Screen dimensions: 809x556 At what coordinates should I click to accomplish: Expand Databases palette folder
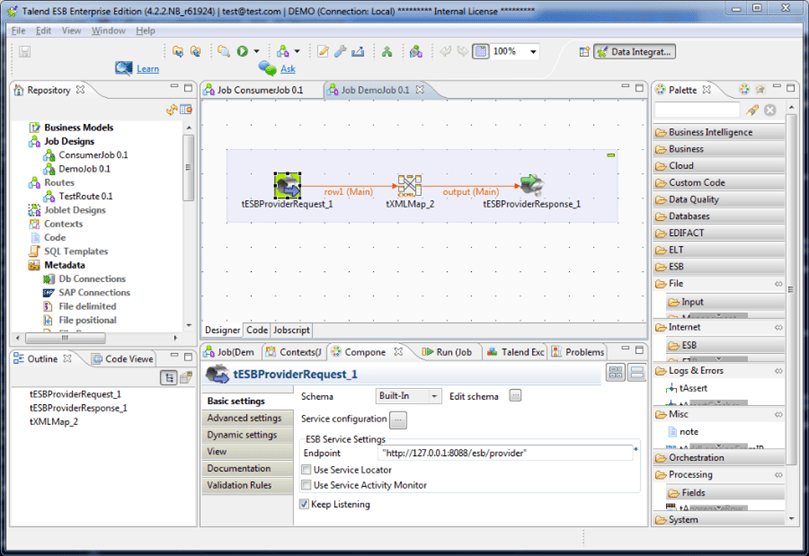click(719, 216)
